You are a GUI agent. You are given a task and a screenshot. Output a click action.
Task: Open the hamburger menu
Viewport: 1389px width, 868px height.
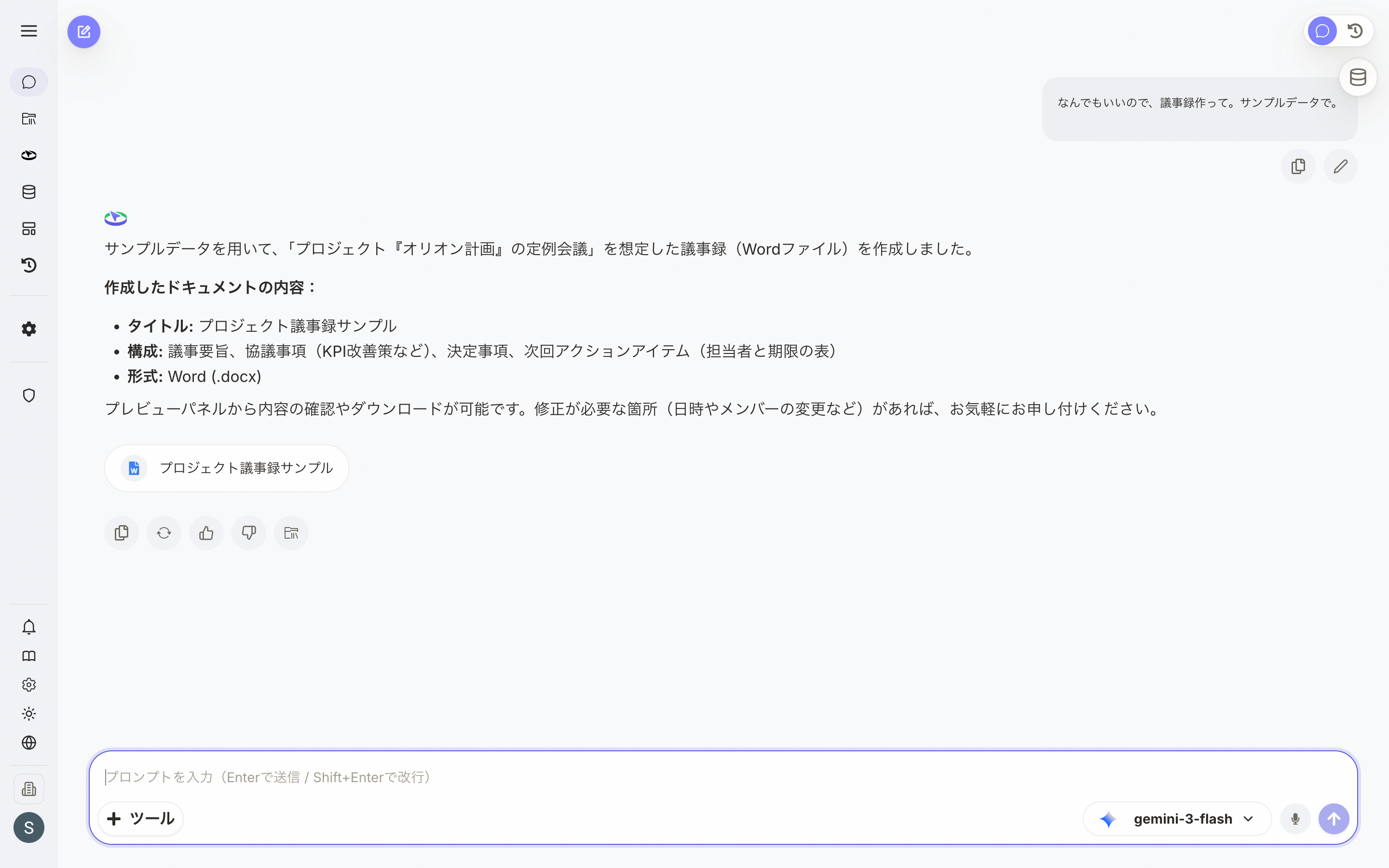tap(29, 31)
